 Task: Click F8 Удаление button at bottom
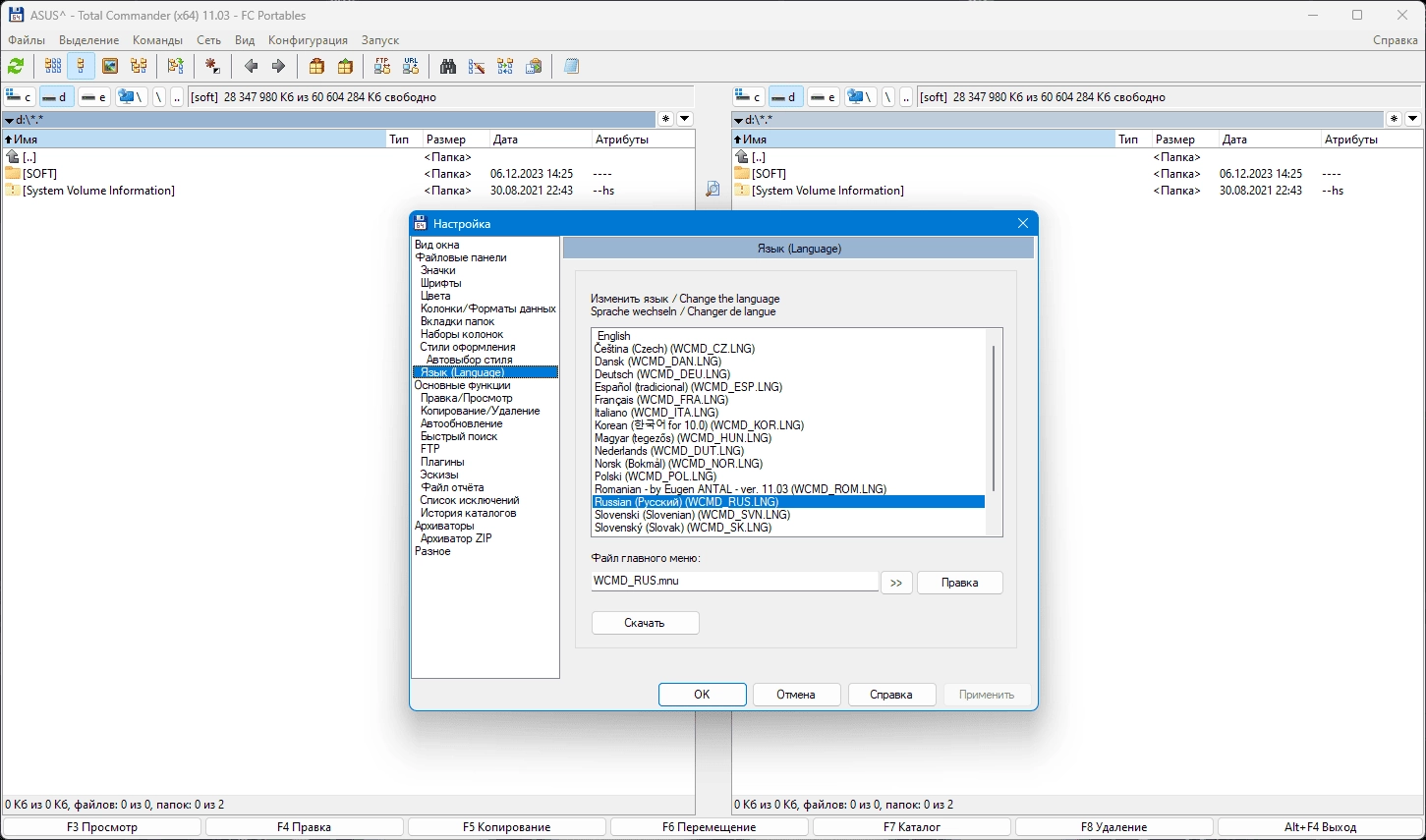point(1113,827)
